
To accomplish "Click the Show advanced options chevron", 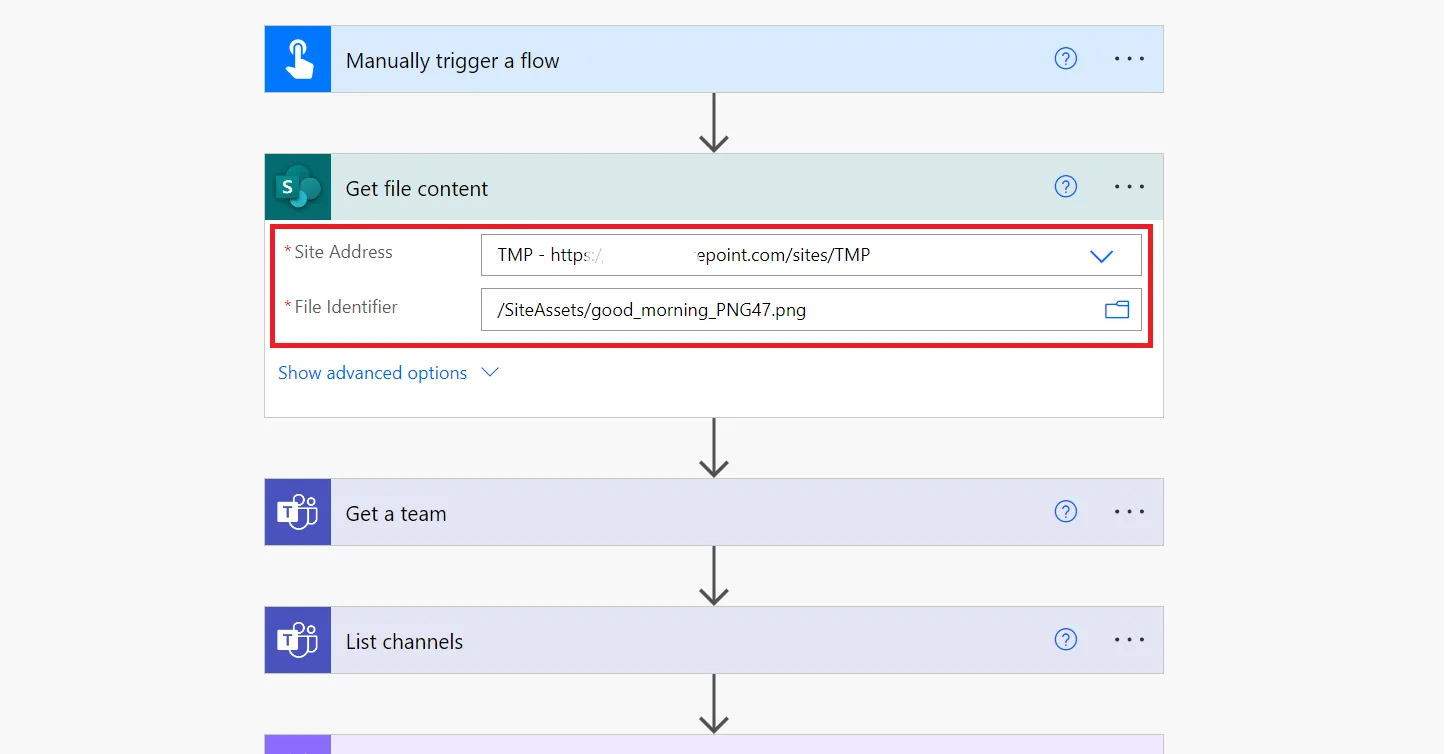I will [489, 372].
